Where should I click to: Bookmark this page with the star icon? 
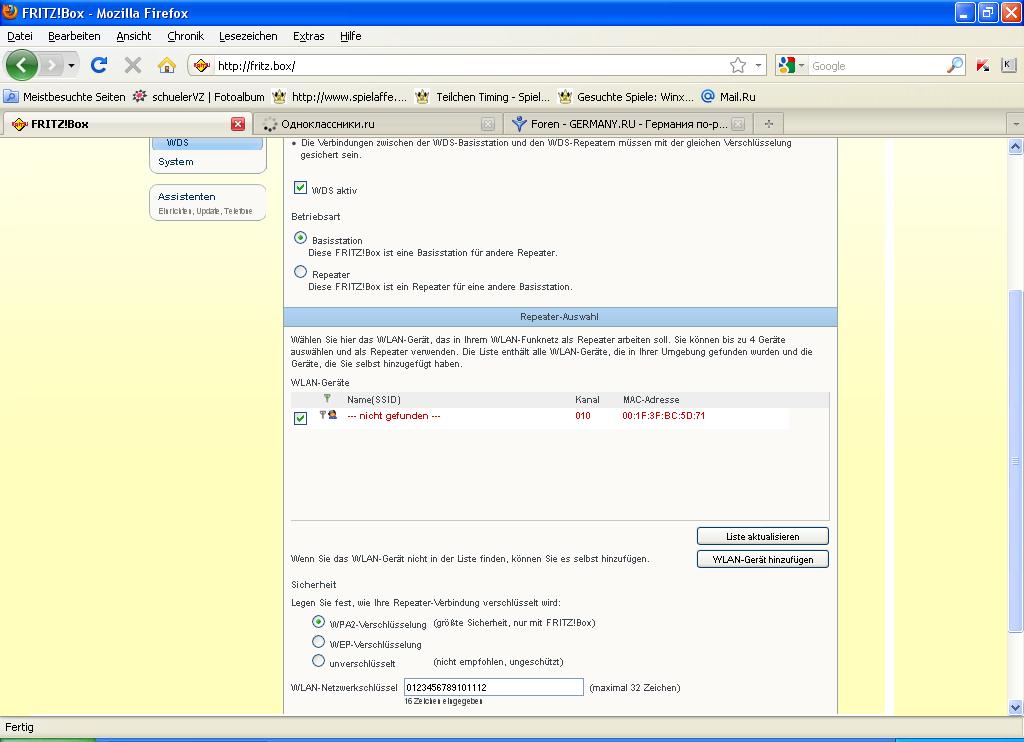(738, 65)
